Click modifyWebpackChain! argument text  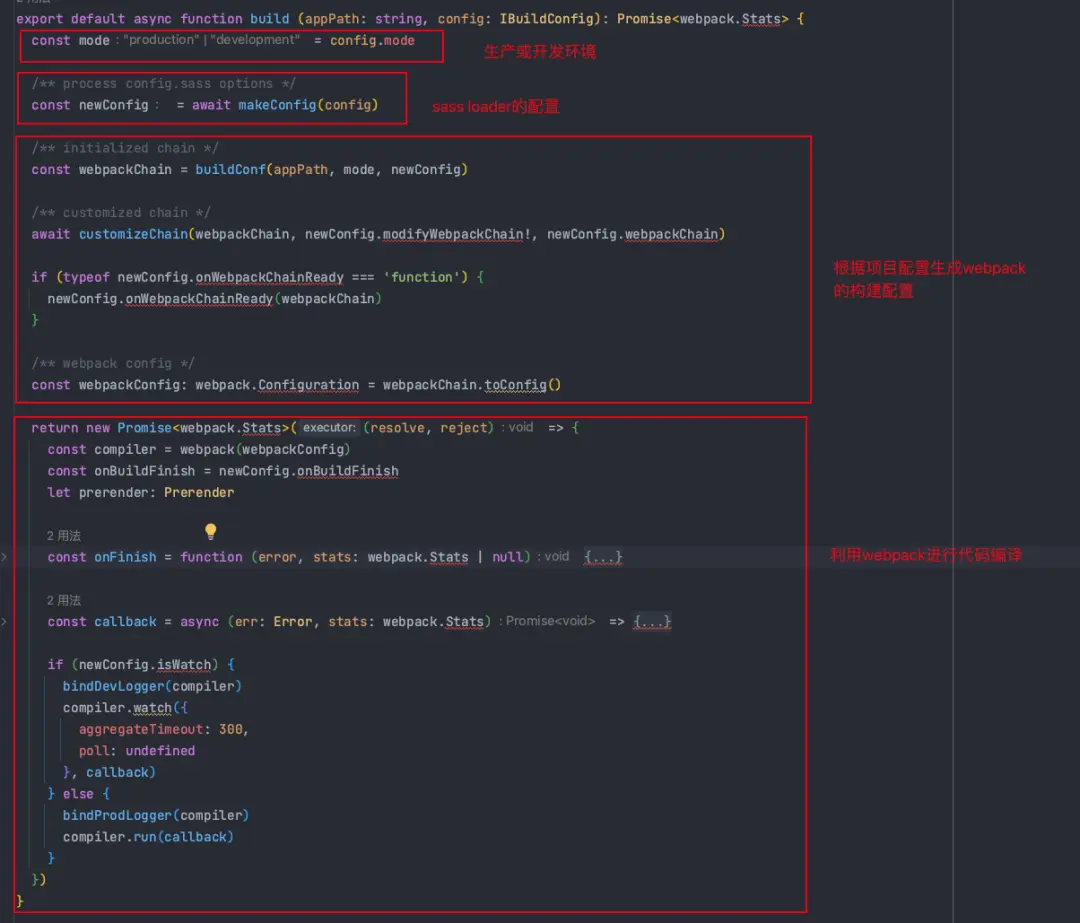457,234
